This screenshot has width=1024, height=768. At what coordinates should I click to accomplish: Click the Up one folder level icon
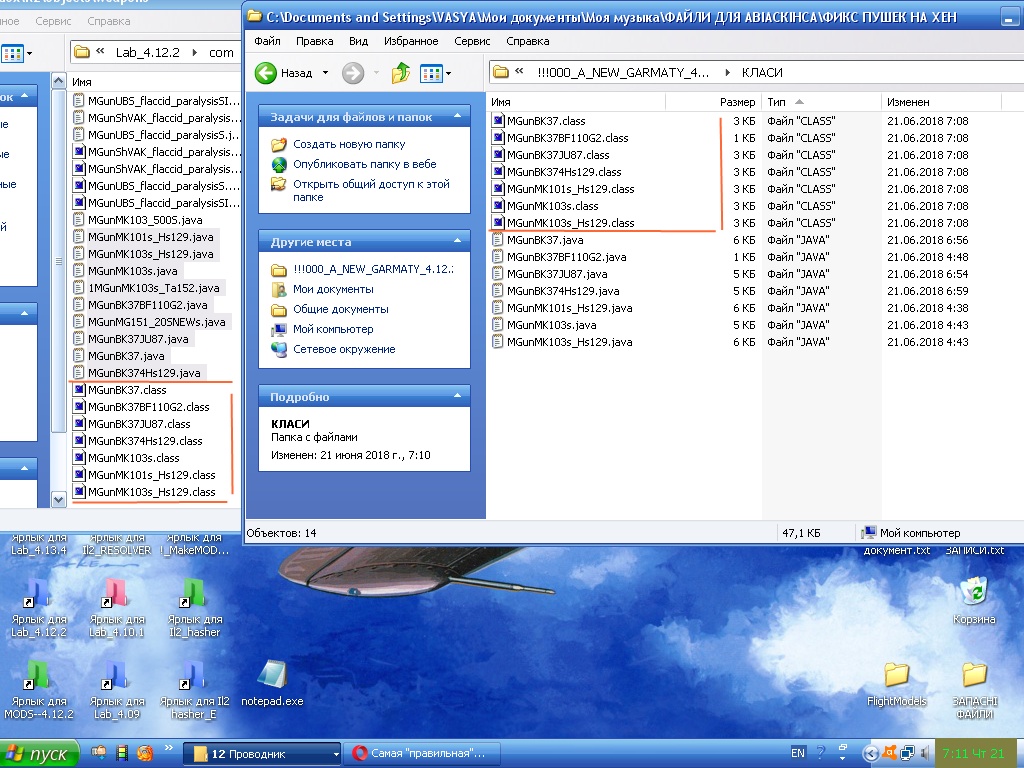tap(400, 73)
